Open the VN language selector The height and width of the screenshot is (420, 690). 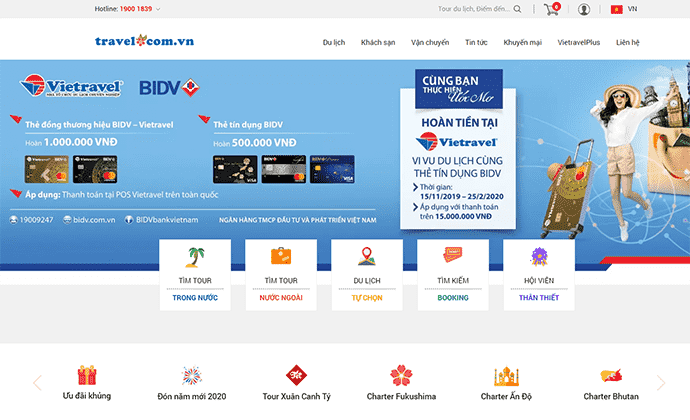632,9
